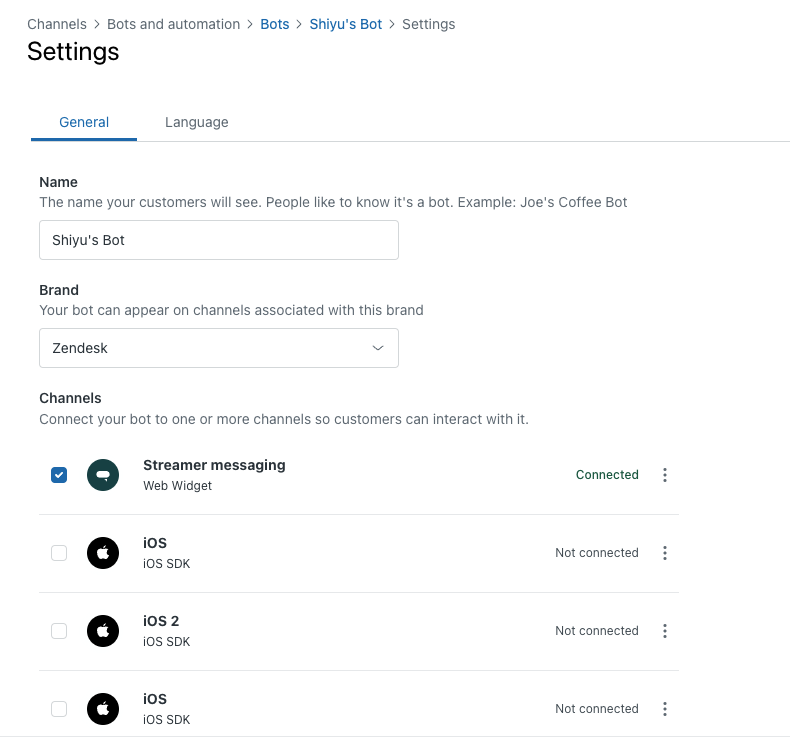Click the Apple icon on the first iOS row
Screen dimensions: 790x739
click(x=103, y=553)
